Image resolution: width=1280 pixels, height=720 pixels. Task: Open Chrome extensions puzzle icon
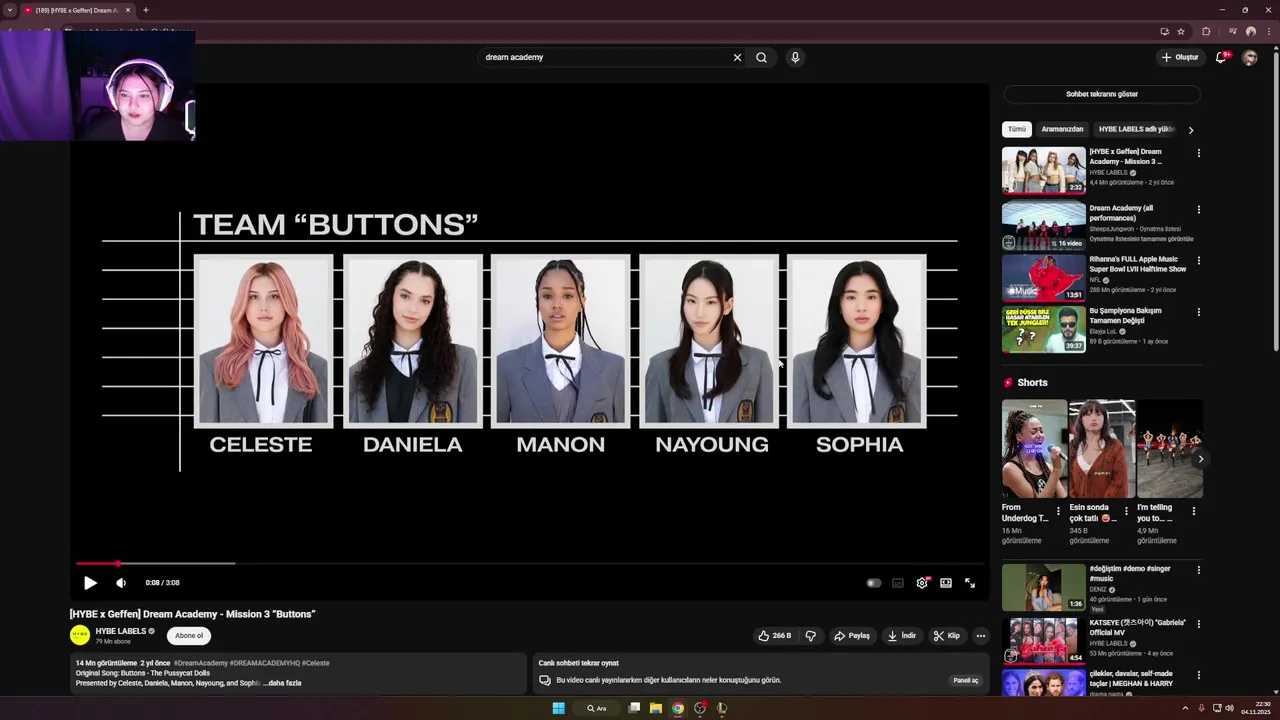point(1206,31)
